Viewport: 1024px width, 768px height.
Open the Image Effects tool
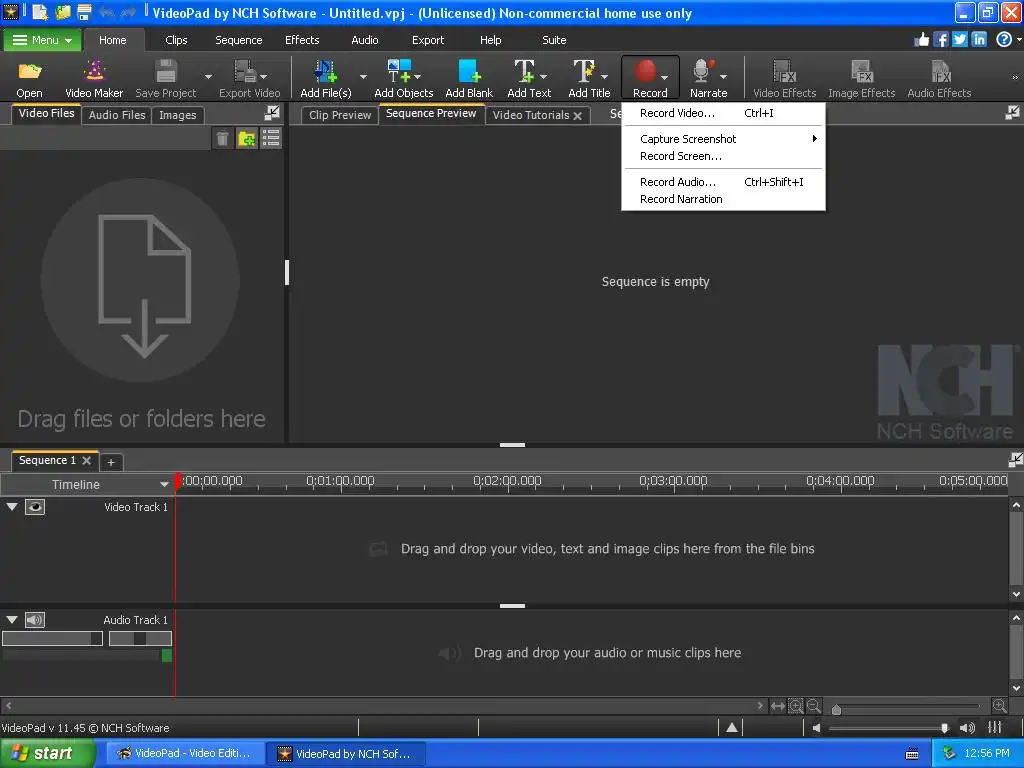pos(861,78)
